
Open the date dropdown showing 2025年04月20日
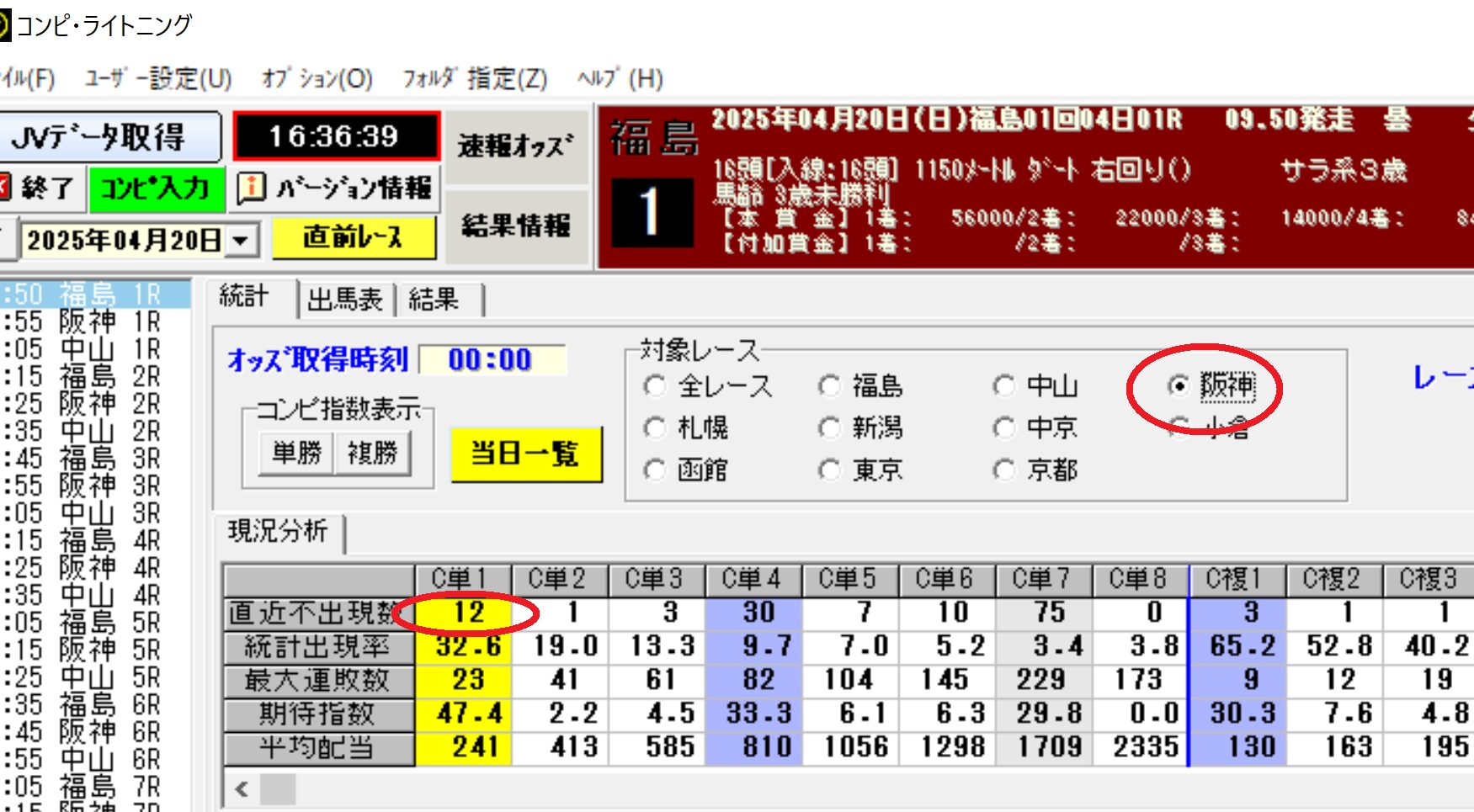241,241
